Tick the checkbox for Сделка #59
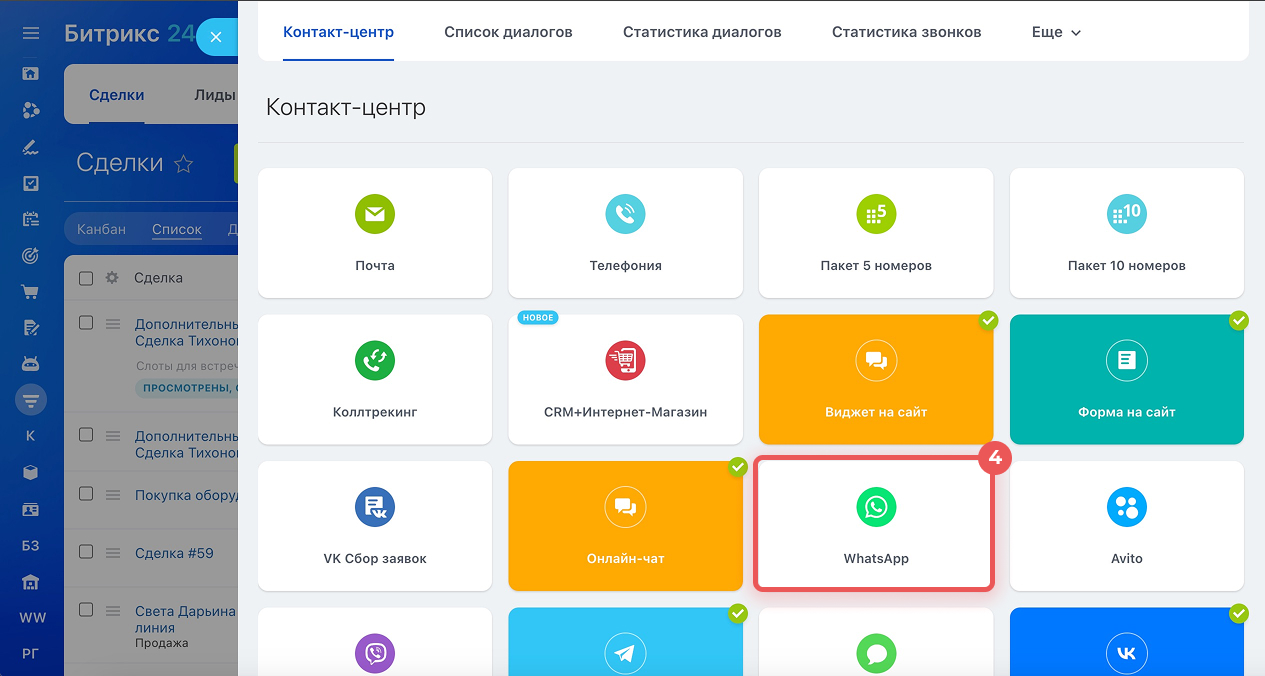Viewport: 1265px width, 676px height. click(86, 552)
